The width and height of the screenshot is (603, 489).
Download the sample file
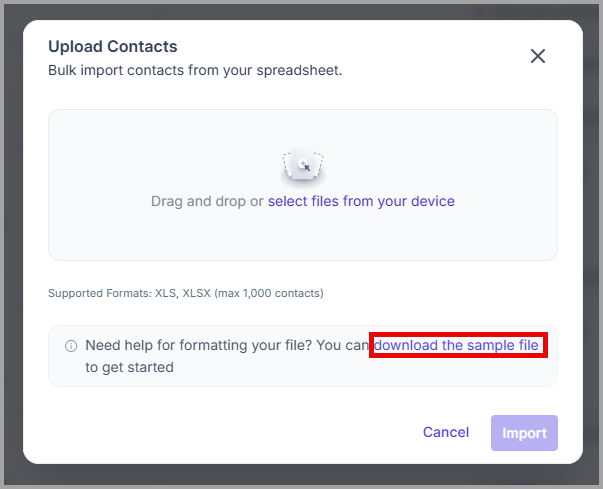tap(456, 345)
